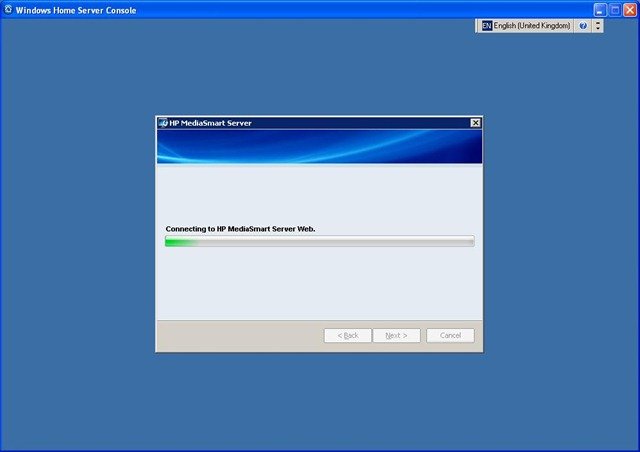
Task: Click the HP MediaSmart Server title icon
Action: point(163,123)
